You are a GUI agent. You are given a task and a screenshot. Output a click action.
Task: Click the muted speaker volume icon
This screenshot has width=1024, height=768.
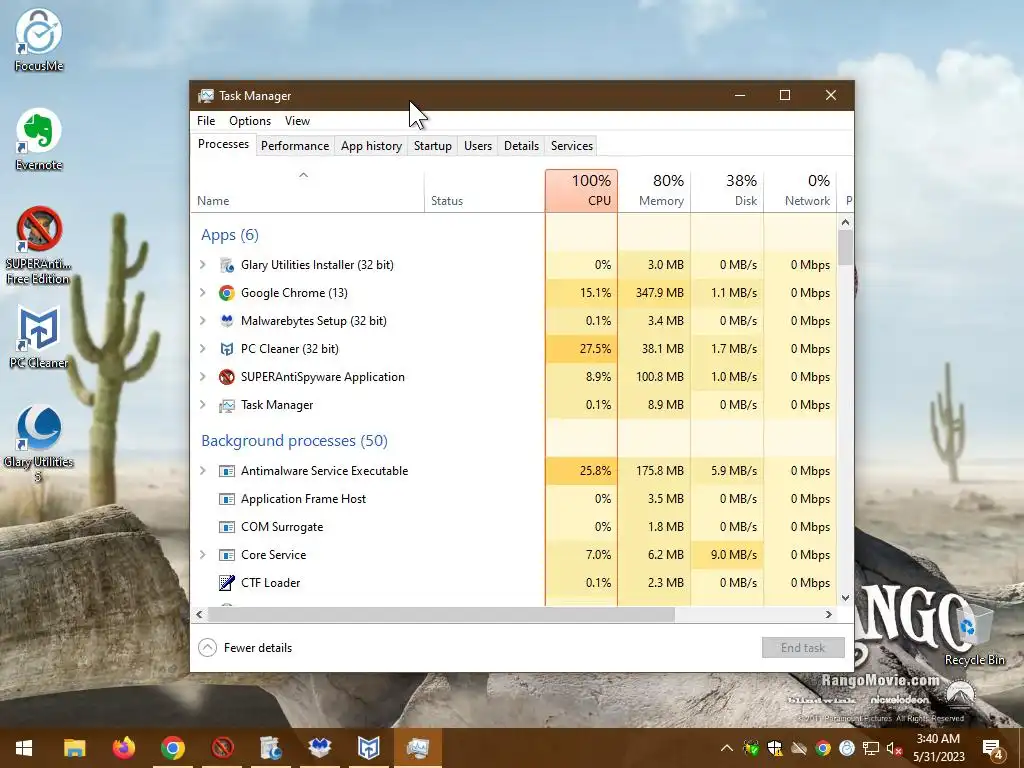click(894, 748)
